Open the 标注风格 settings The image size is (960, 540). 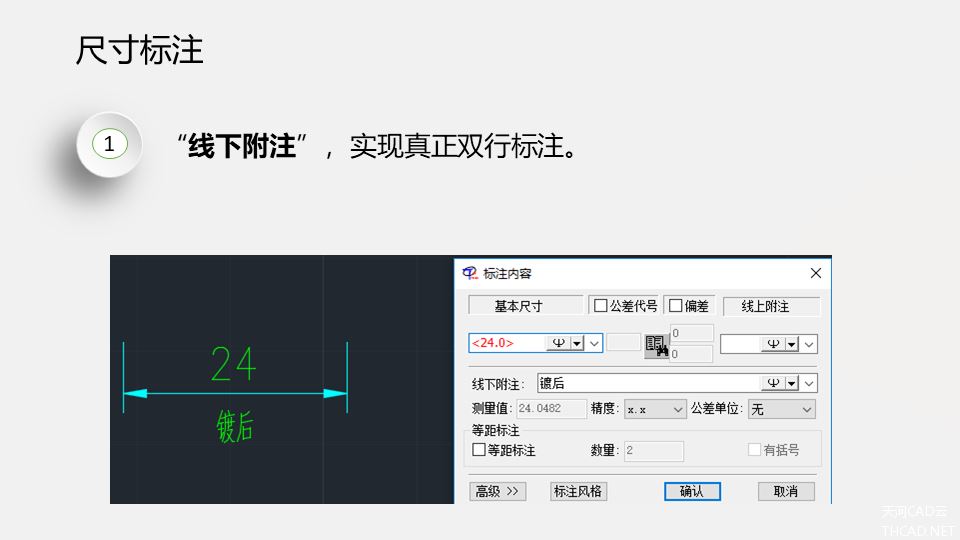578,491
